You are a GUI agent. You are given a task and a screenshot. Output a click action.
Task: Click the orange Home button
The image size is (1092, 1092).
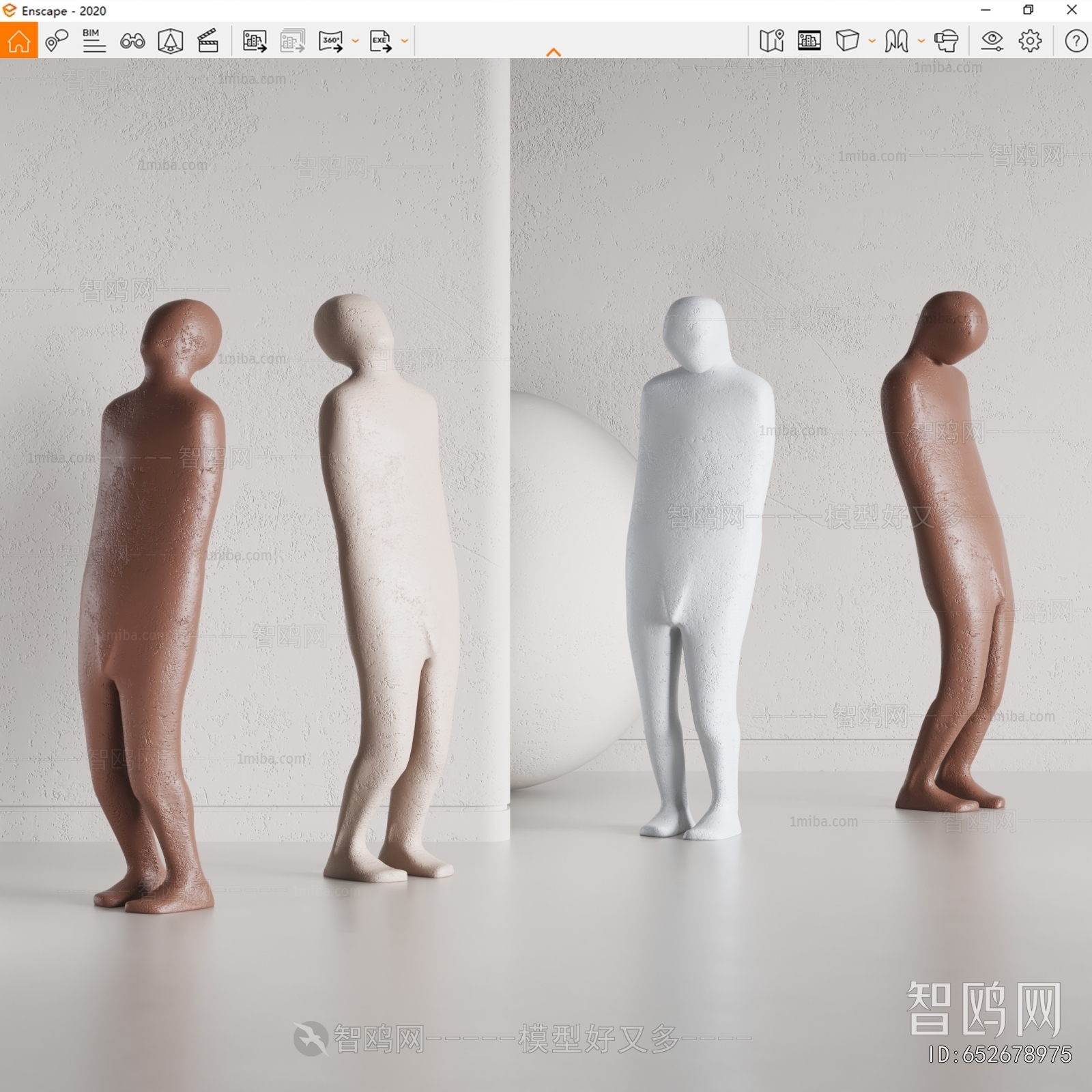pos(18,41)
